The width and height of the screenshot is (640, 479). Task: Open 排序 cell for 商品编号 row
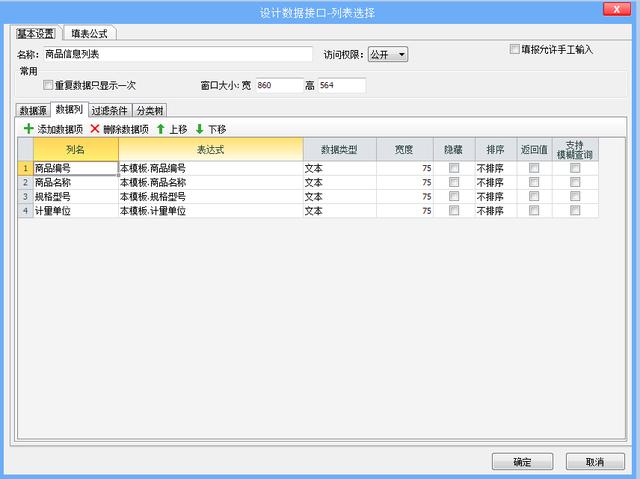click(x=495, y=169)
